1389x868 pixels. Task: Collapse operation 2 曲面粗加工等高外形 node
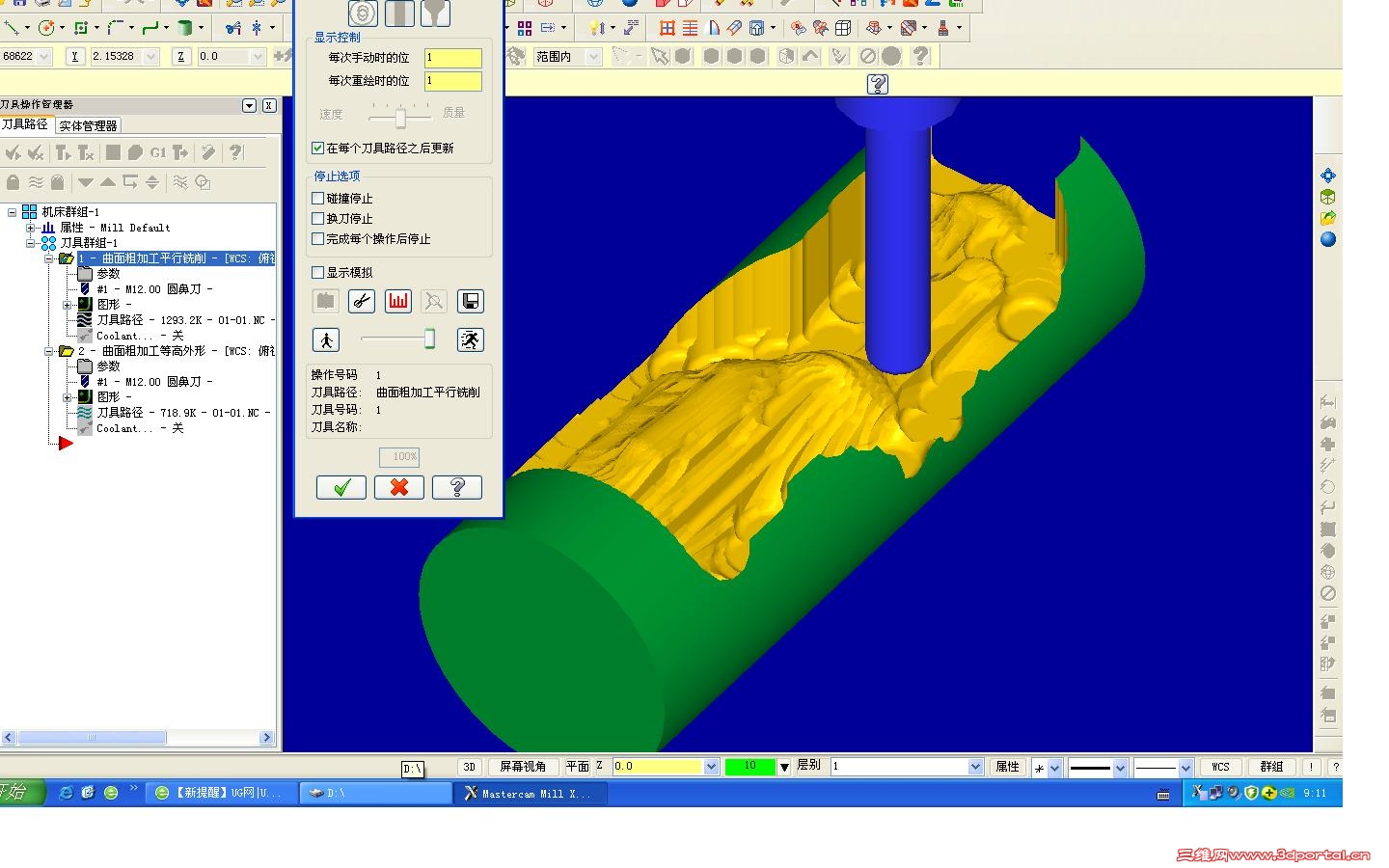tap(49, 351)
